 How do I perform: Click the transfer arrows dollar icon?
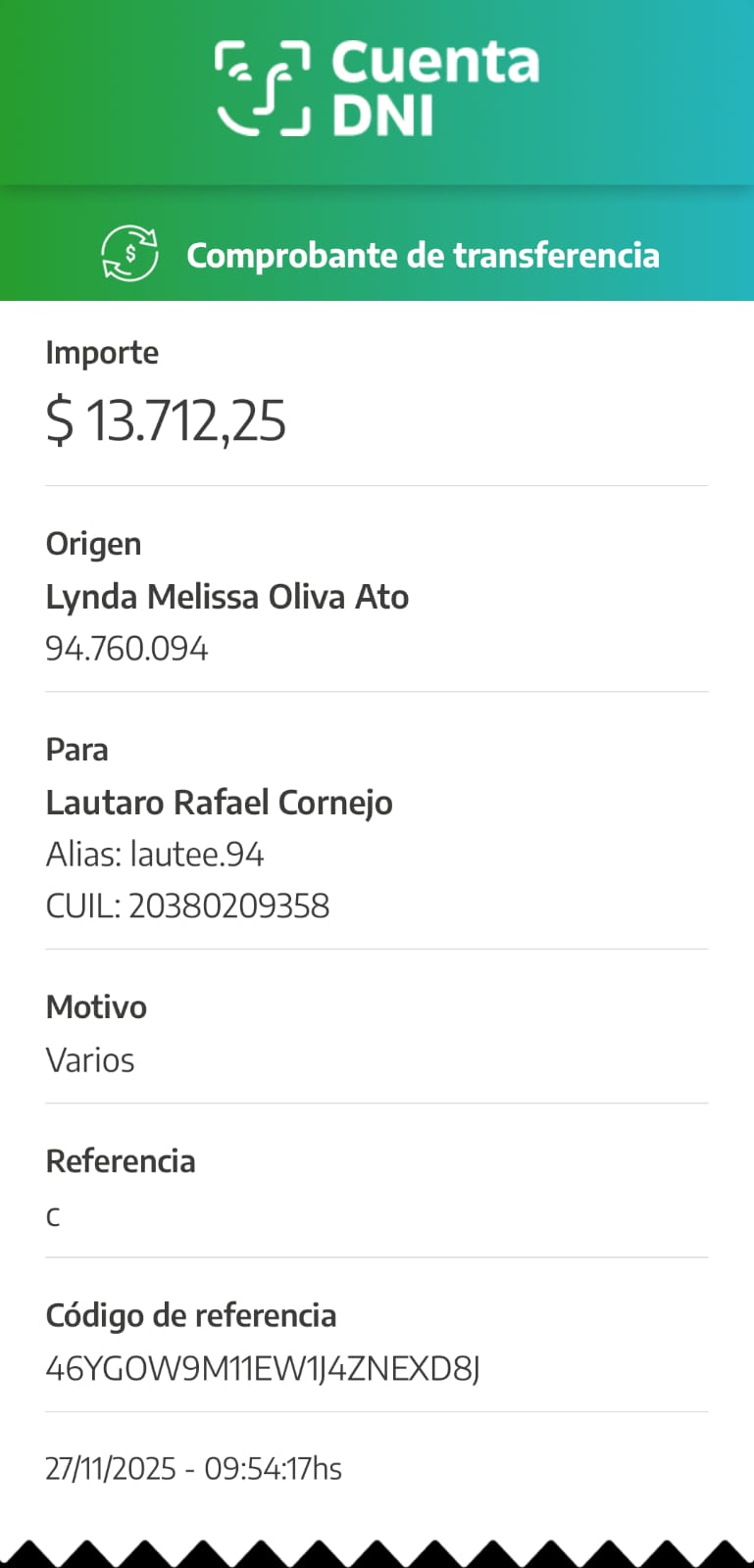pyautogui.click(x=129, y=253)
